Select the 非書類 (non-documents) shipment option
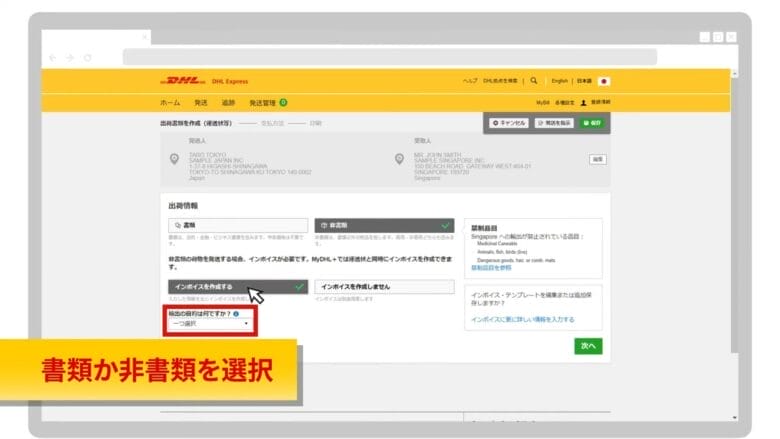Image resolution: width=780 pixels, height=439 pixels. [384, 225]
